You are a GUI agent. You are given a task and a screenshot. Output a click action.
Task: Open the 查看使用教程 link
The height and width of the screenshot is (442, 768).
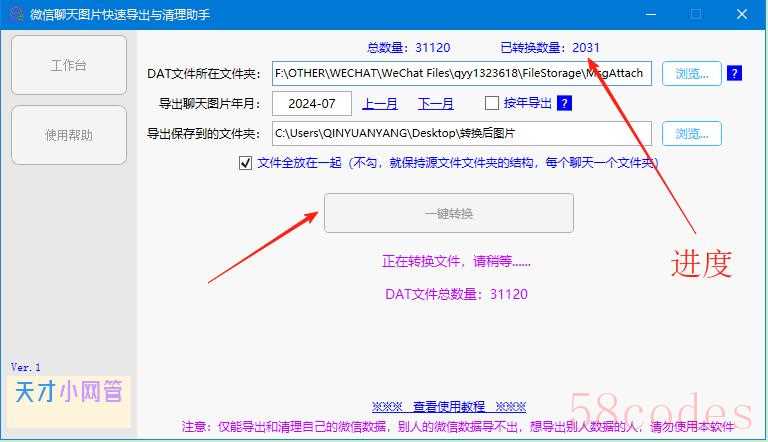(449, 406)
